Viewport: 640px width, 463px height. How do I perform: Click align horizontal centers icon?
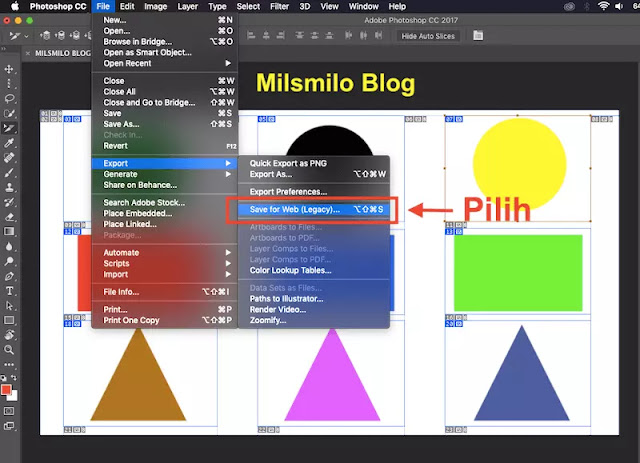click(x=266, y=36)
